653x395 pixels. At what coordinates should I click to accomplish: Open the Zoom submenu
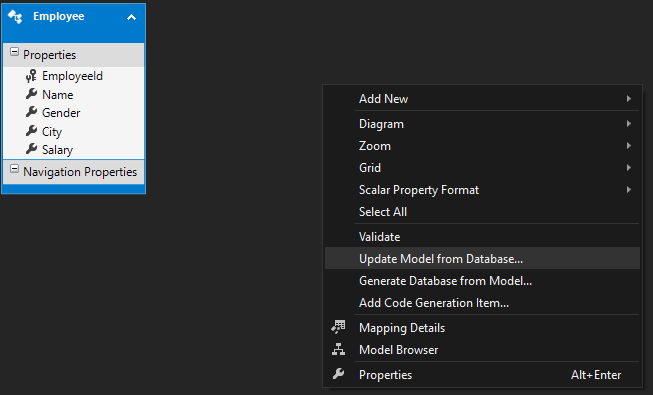[482, 146]
